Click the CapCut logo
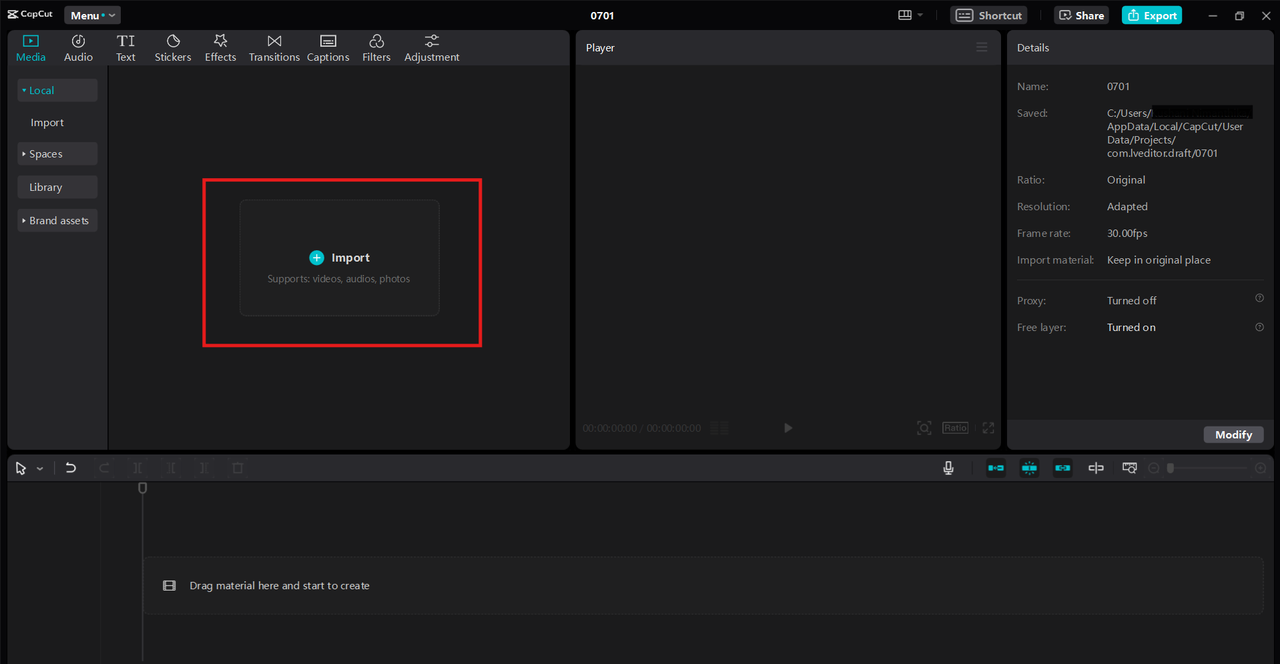 coord(30,15)
